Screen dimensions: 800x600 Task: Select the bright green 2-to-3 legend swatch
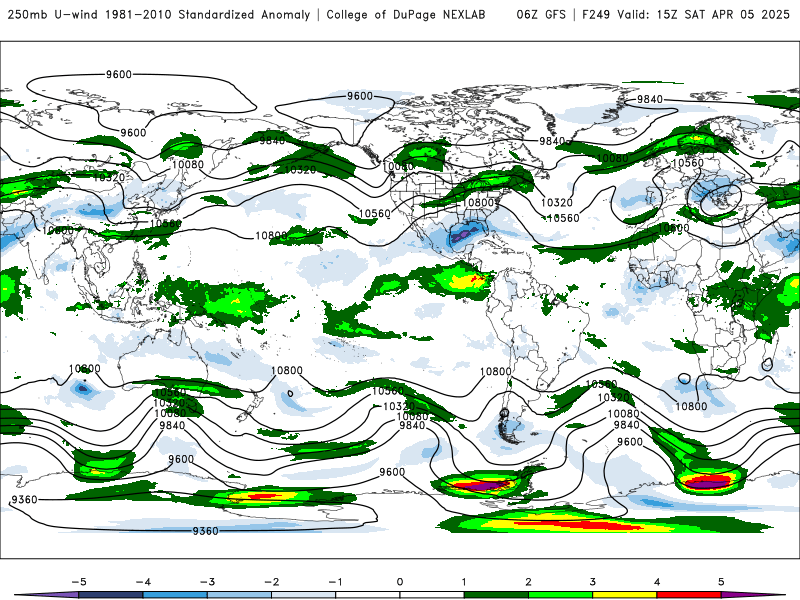click(560, 595)
